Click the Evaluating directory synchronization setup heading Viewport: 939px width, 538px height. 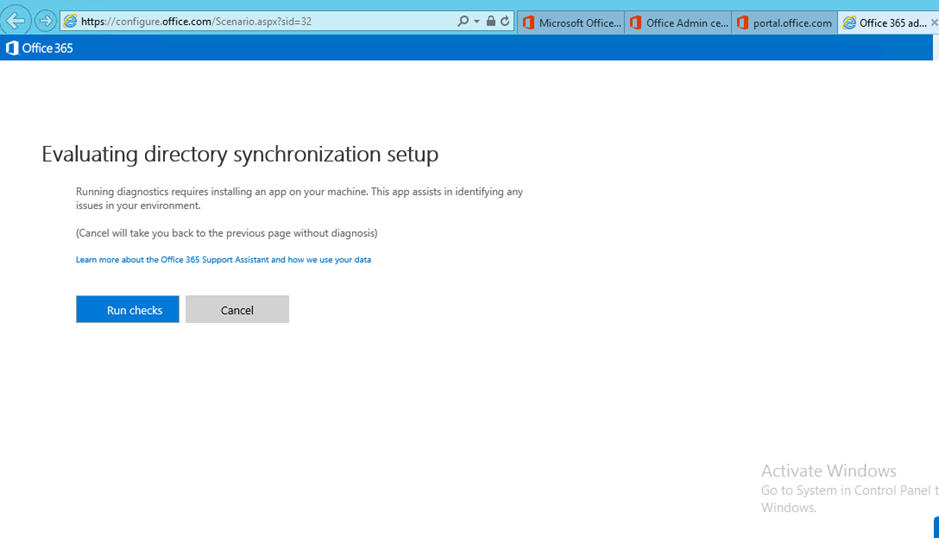[240, 154]
